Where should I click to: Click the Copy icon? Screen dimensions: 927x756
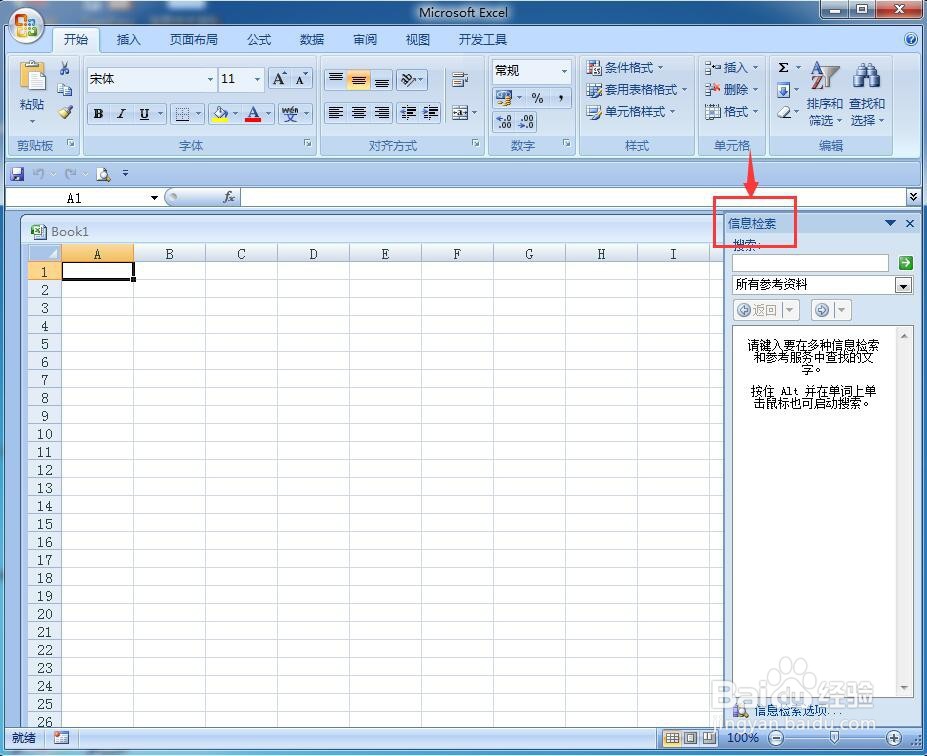coord(64,90)
